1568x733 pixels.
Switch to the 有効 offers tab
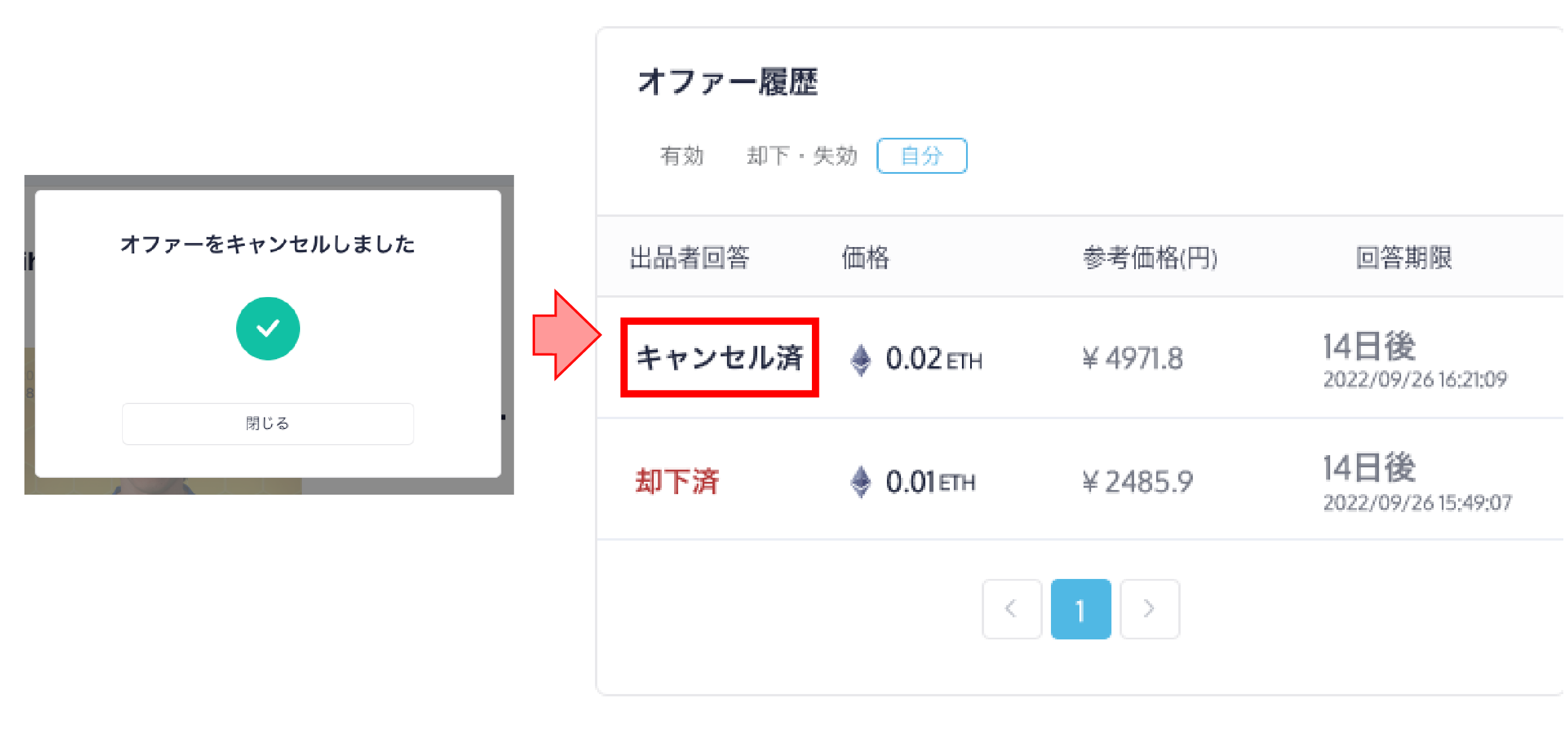pos(682,156)
